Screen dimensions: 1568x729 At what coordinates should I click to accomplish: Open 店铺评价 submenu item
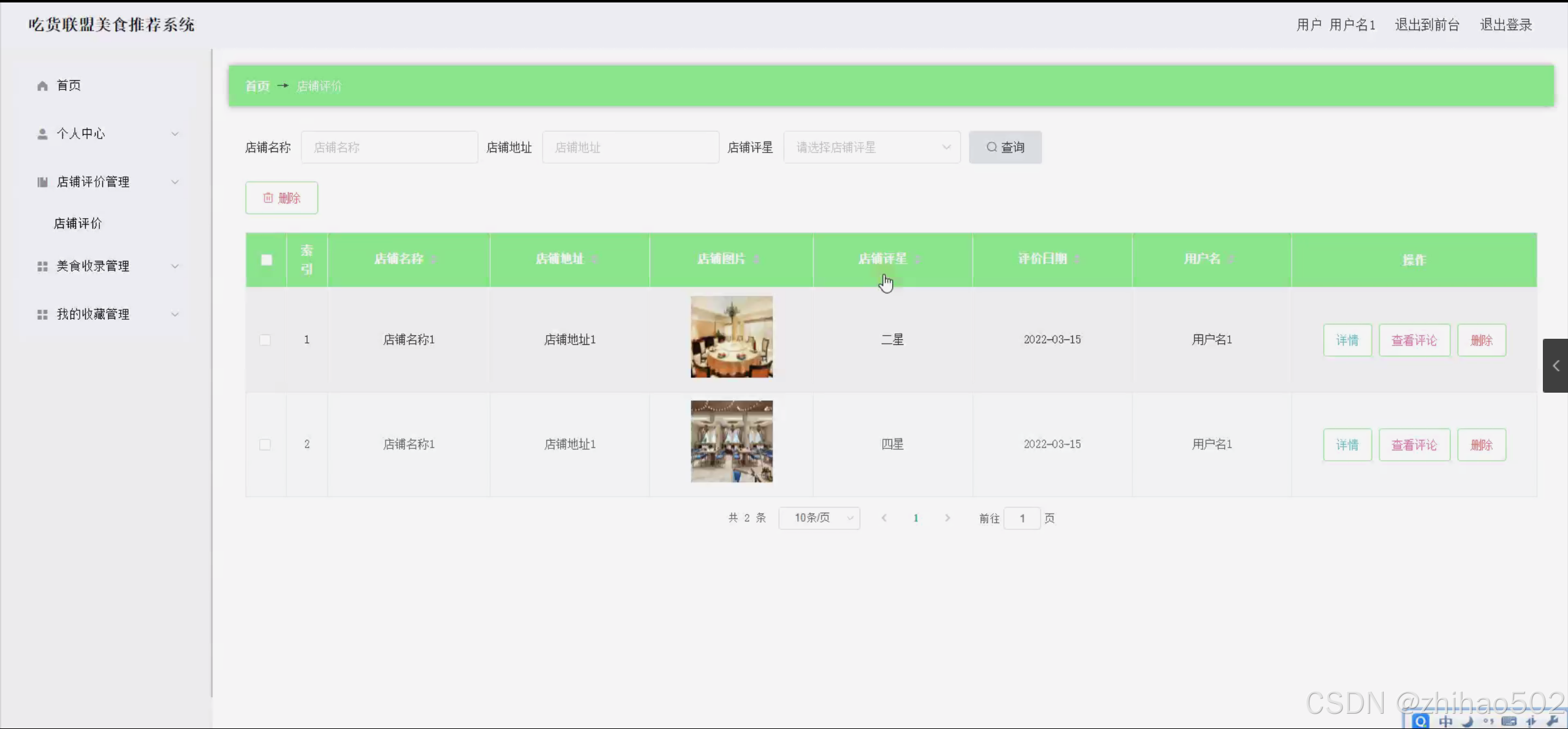78,224
